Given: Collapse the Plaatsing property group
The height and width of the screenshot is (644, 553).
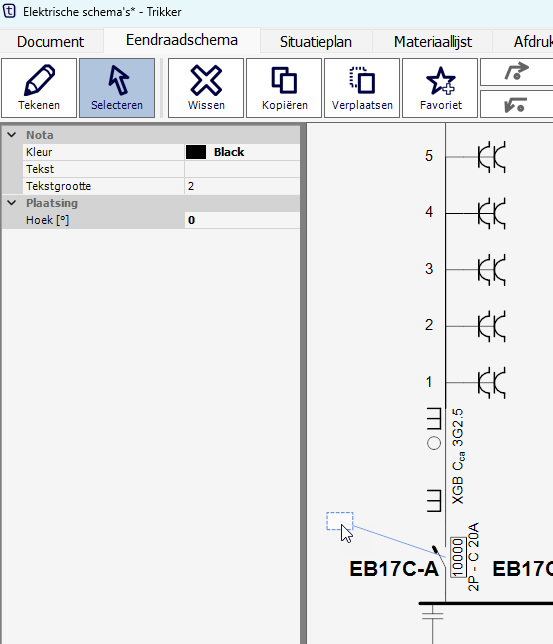Looking at the screenshot, I should tap(12, 202).
